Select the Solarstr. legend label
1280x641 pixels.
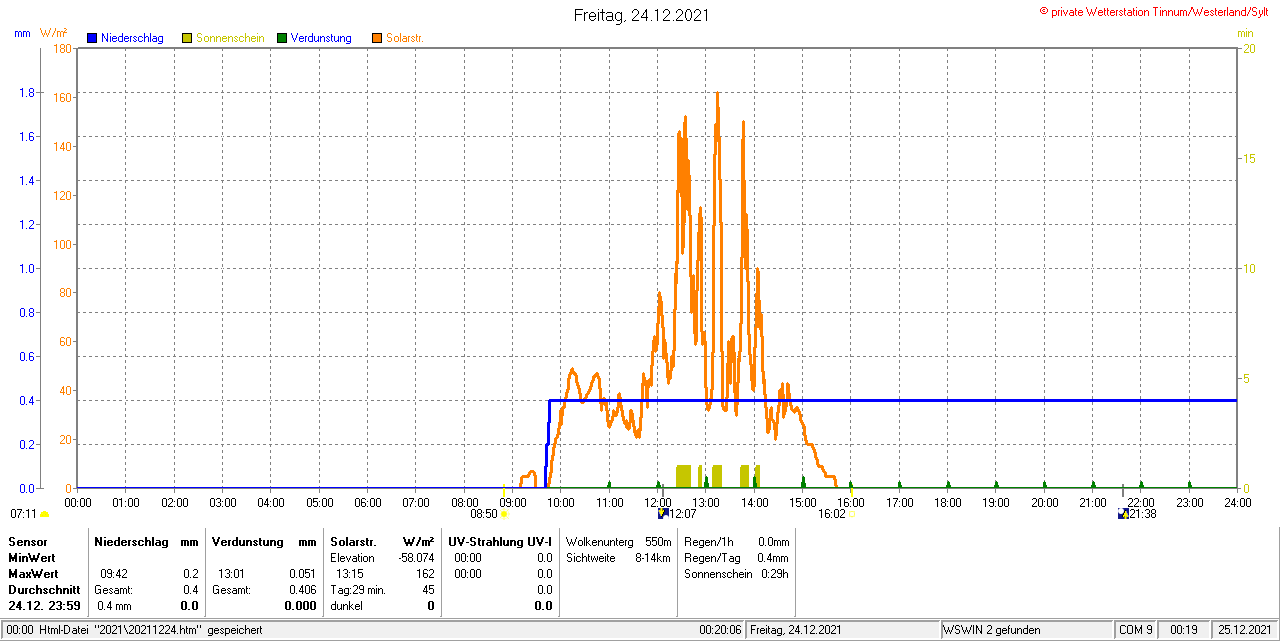[x=405, y=38]
